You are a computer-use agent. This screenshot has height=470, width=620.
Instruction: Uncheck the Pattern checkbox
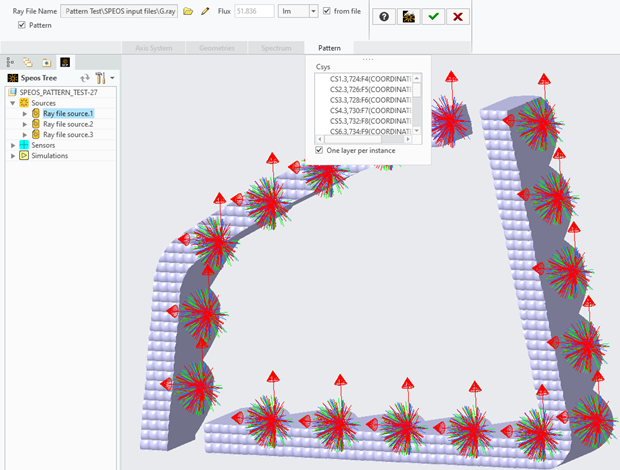23,25
